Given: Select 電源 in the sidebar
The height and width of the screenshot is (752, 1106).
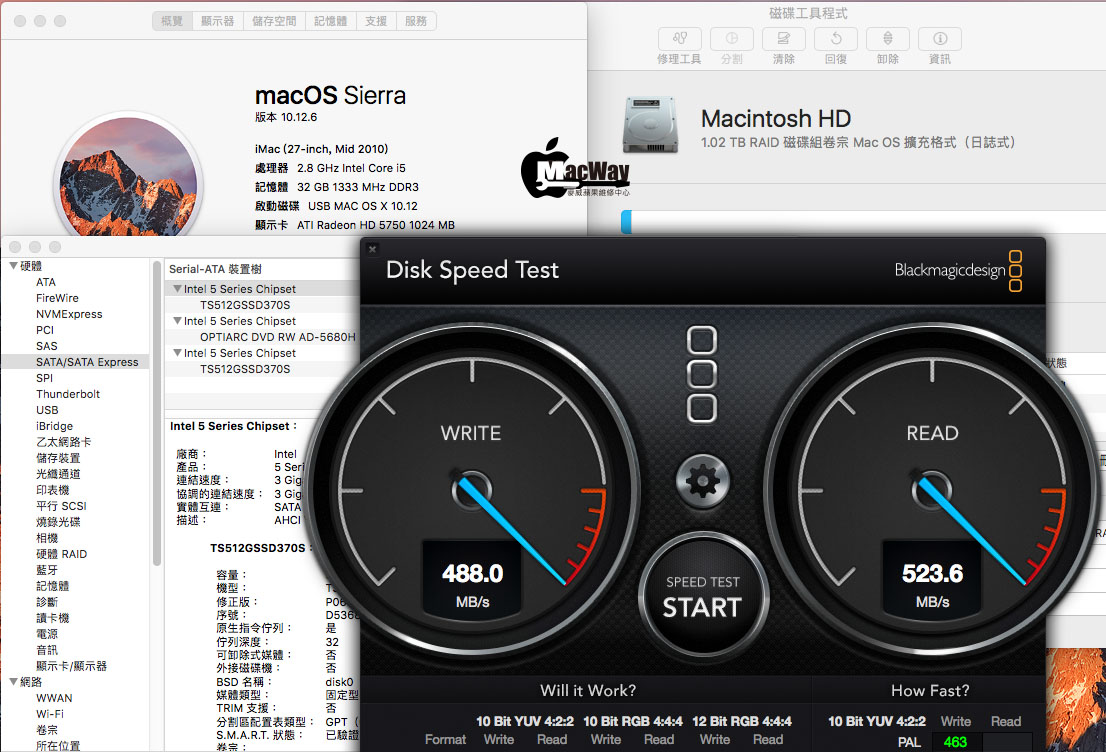Looking at the screenshot, I should click(x=47, y=634).
